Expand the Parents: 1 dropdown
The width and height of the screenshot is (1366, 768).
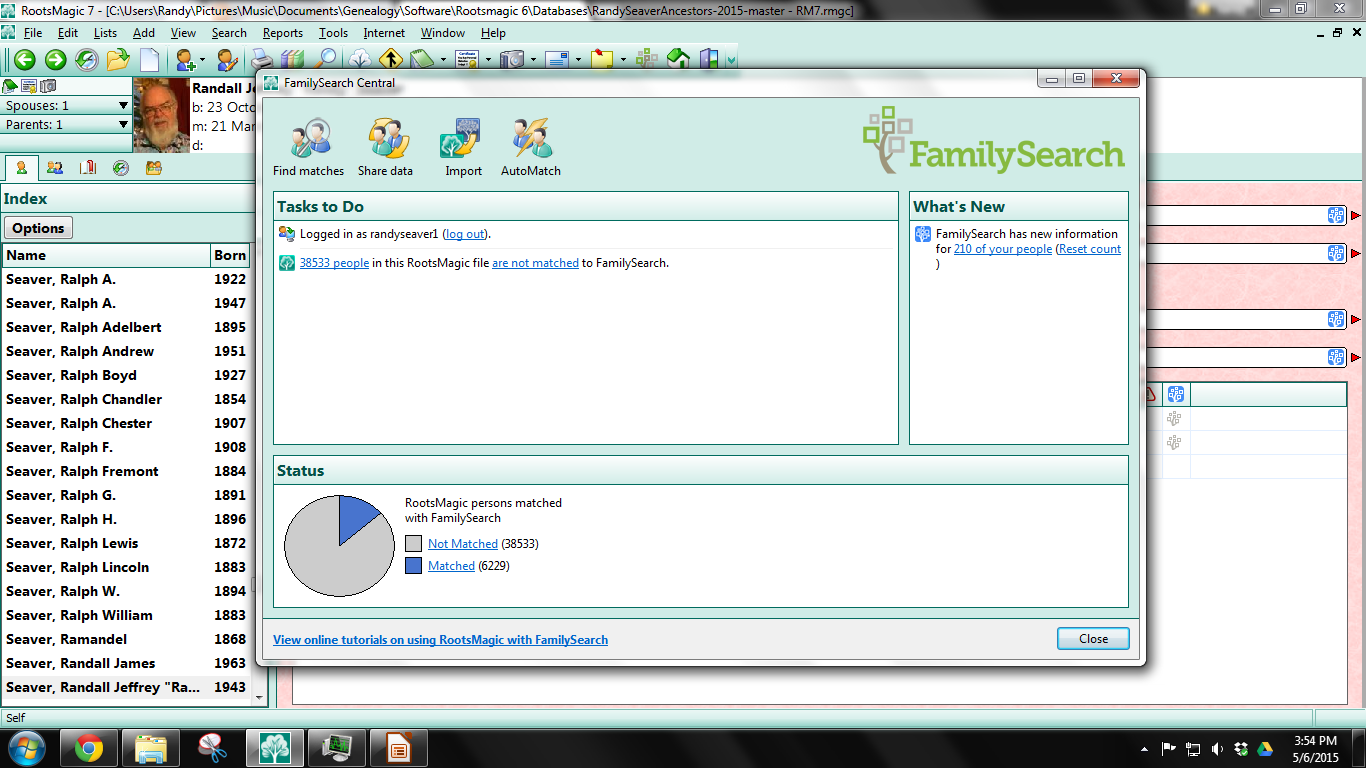pyautogui.click(x=122, y=124)
